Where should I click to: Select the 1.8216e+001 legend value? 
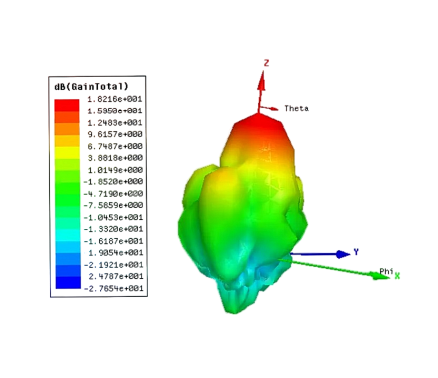(115, 99)
